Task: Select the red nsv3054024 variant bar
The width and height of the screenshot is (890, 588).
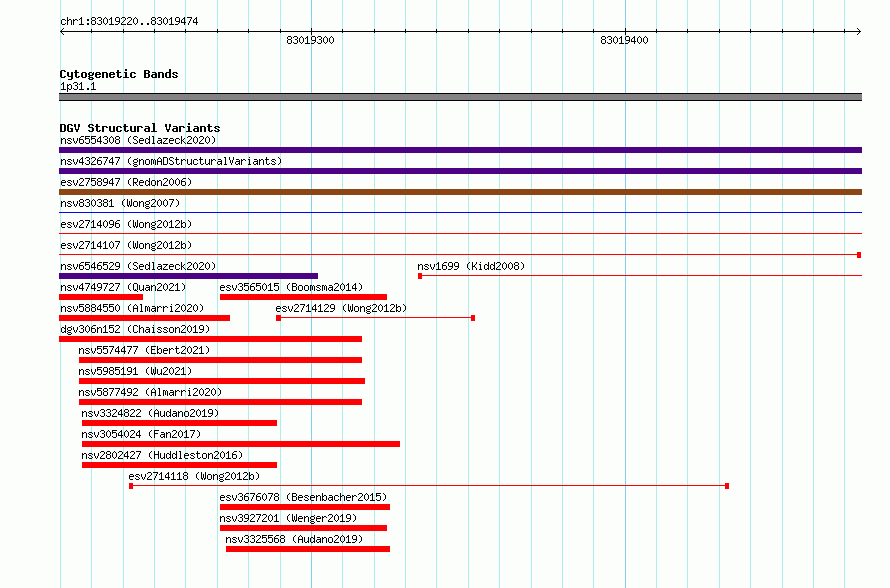Action: 241,444
